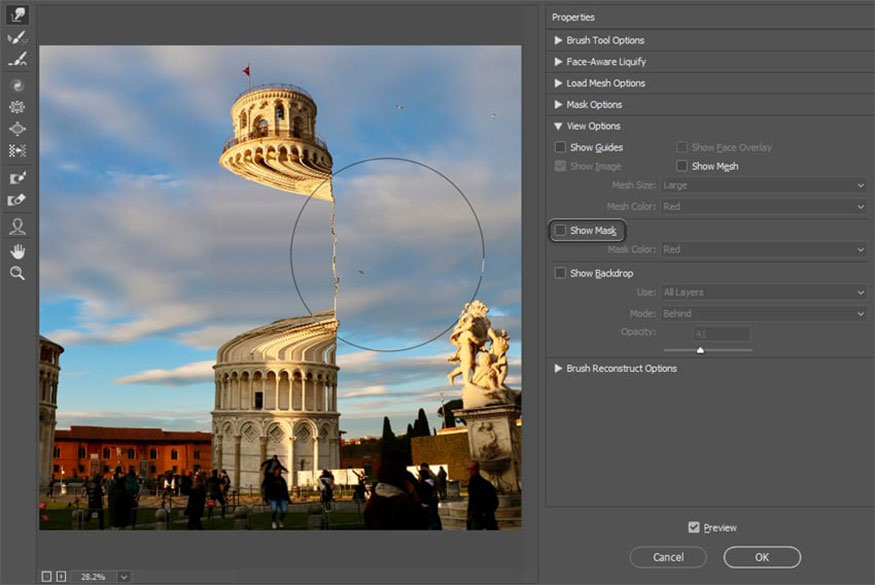Image resolution: width=875 pixels, height=585 pixels.
Task: Activate the Freeze Mask tool
Action: click(x=17, y=177)
